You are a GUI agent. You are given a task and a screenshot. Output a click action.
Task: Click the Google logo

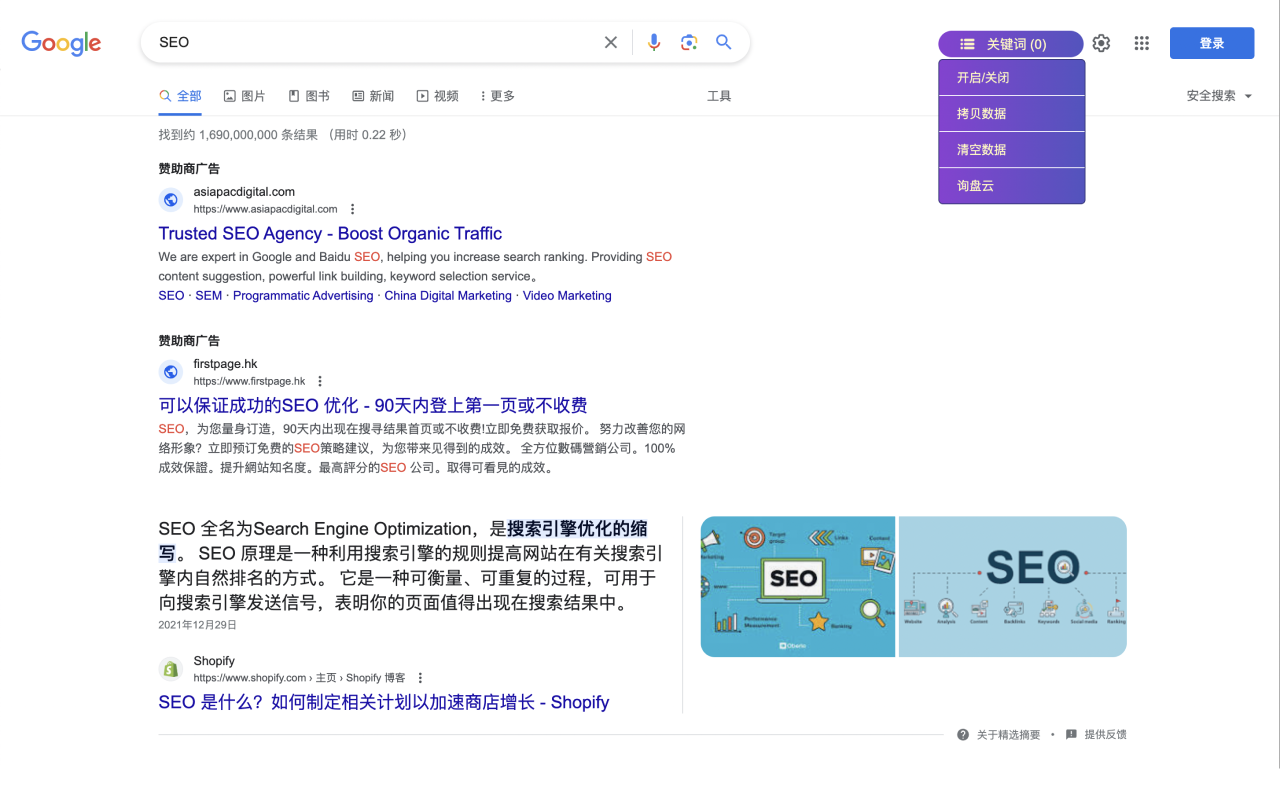(x=61, y=43)
